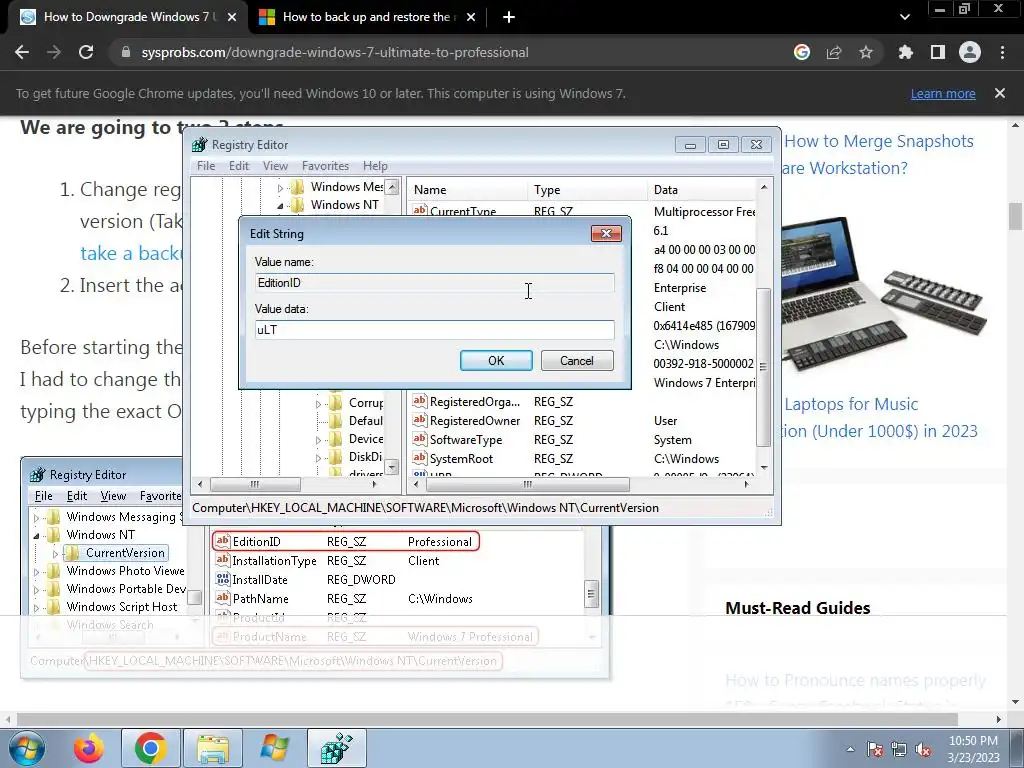Open Windows Explorer from the taskbar

[x=213, y=748]
